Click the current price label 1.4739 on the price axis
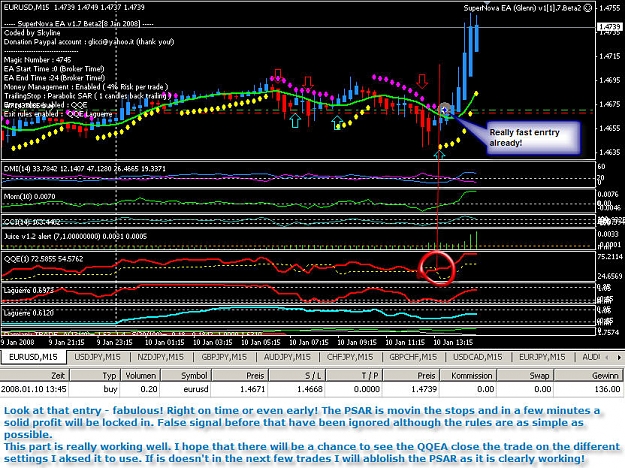The image size is (625, 468). click(x=609, y=27)
